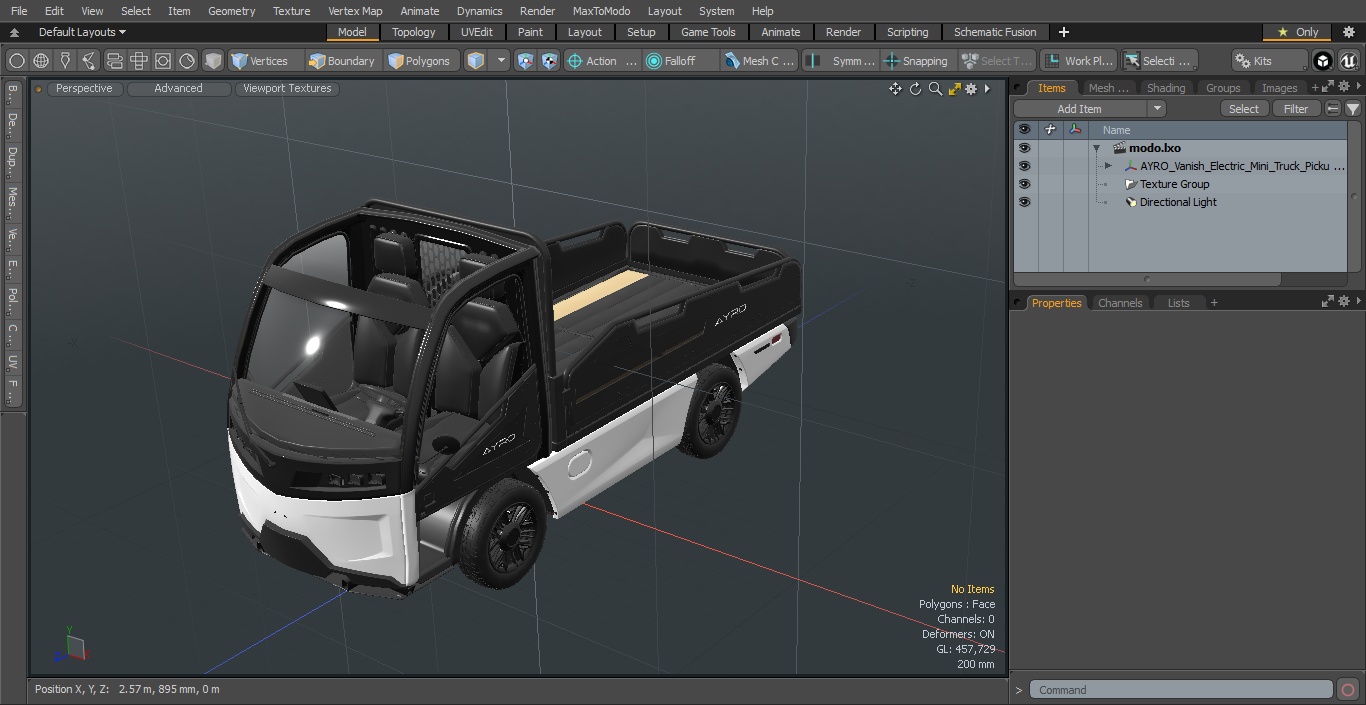
Task: Open viewport settings gear icon
Action: [x=971, y=89]
